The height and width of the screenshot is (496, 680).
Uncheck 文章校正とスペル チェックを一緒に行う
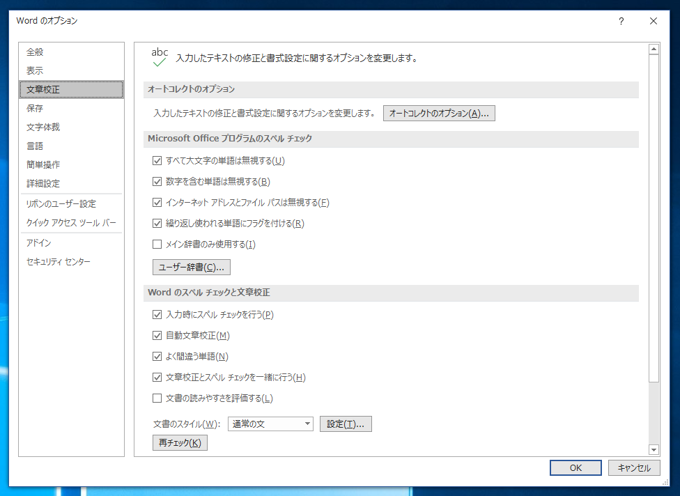tap(157, 377)
